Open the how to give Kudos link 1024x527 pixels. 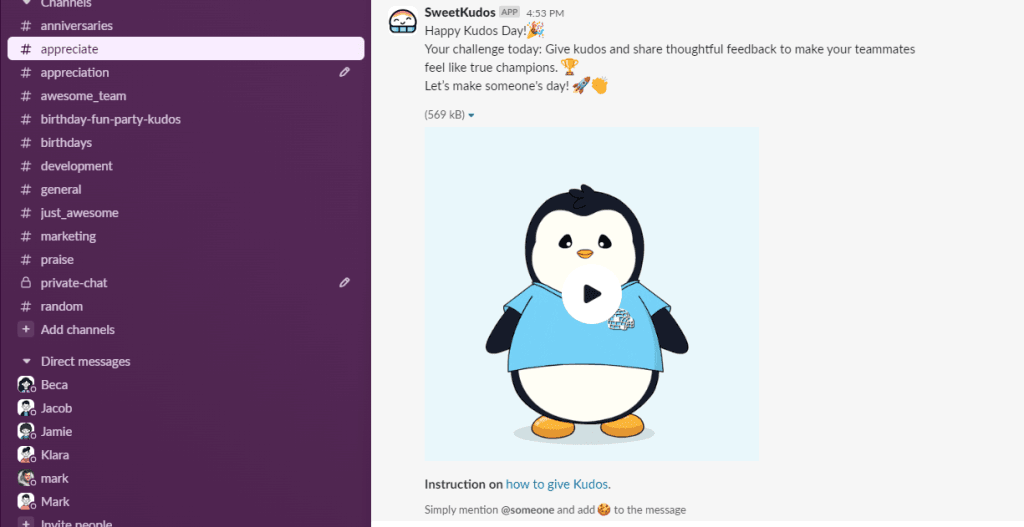557,484
